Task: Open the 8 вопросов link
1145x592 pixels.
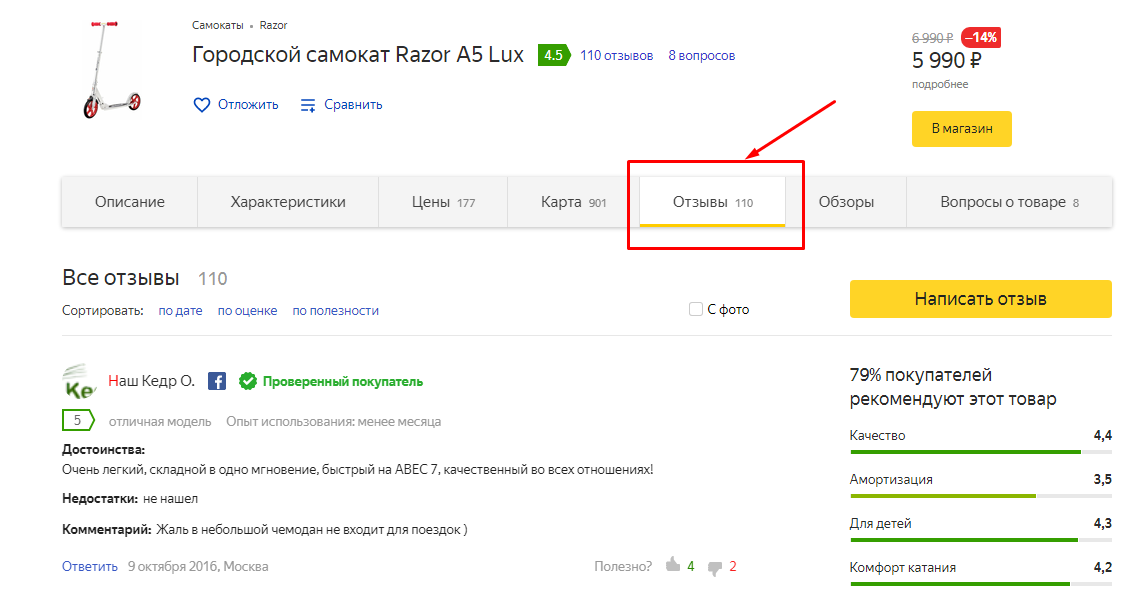Action: [702, 55]
